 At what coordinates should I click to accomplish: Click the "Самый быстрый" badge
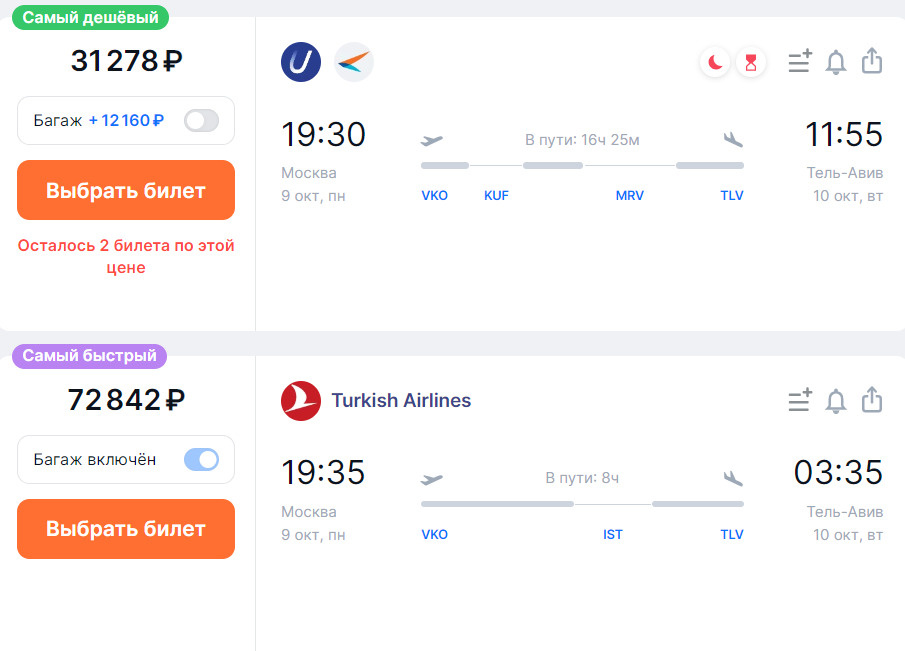[89, 356]
